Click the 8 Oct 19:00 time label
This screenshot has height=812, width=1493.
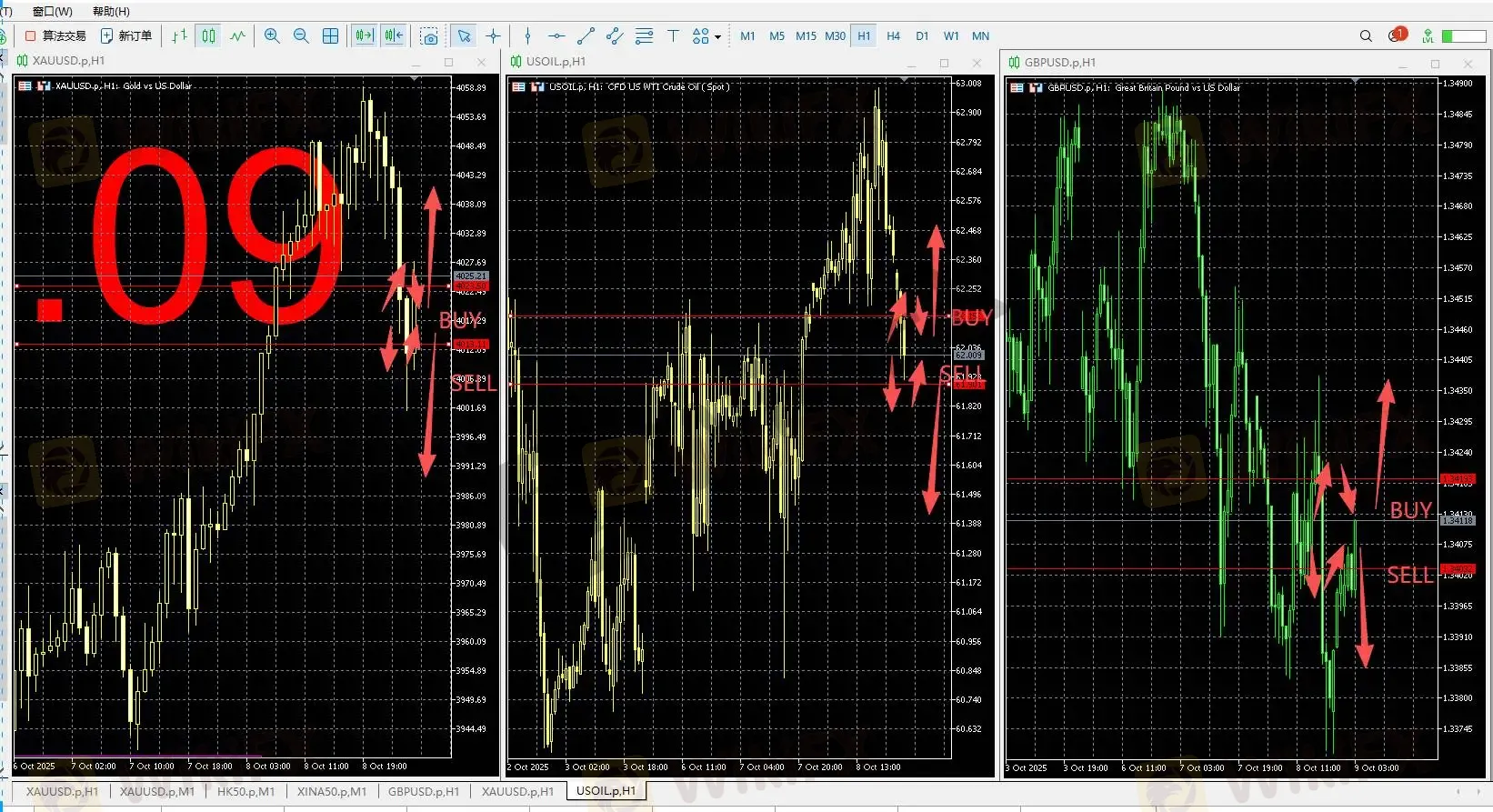point(385,767)
